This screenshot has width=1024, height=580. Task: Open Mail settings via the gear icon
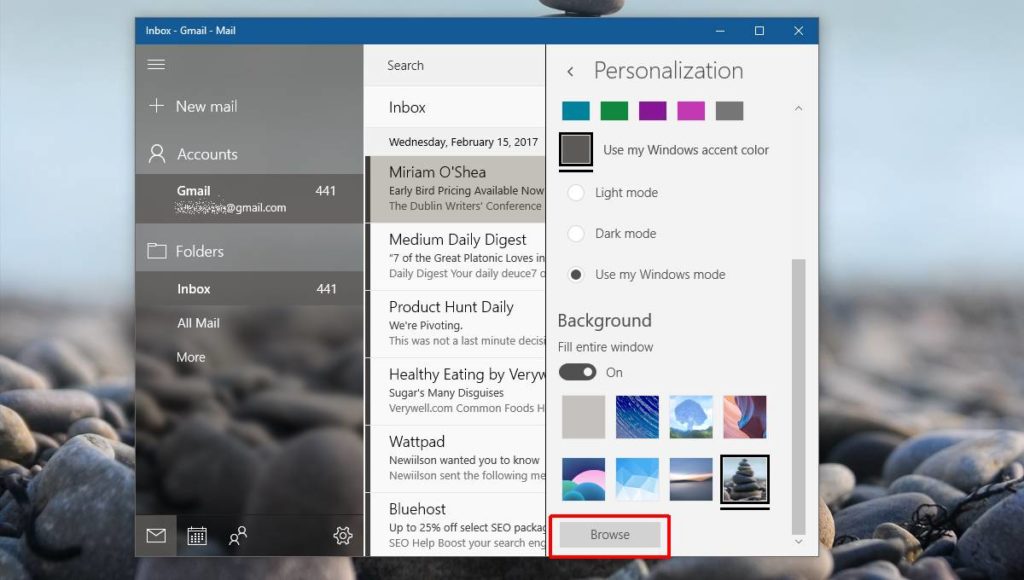[342, 536]
